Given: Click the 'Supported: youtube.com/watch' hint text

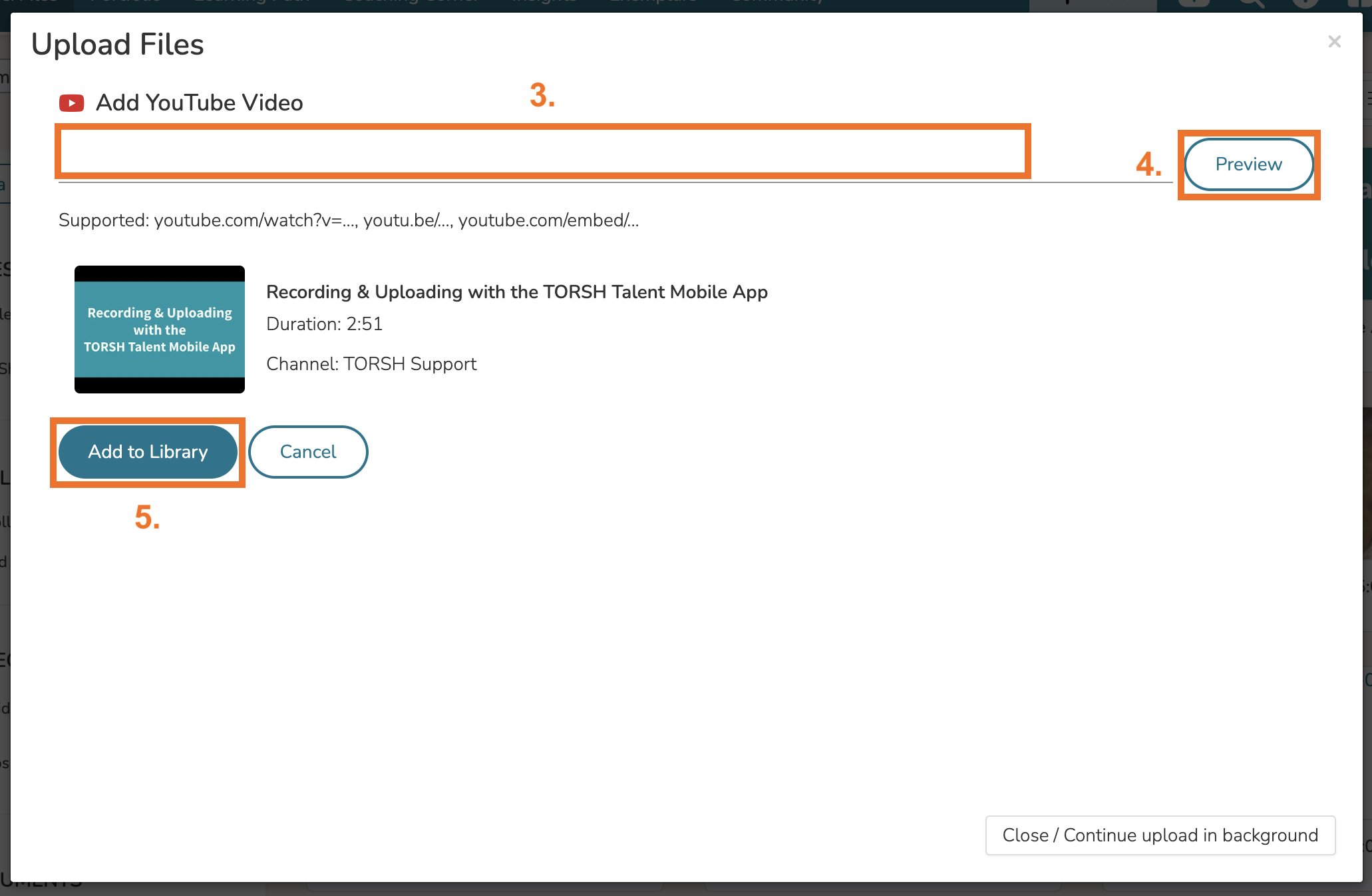Looking at the screenshot, I should click(x=349, y=220).
